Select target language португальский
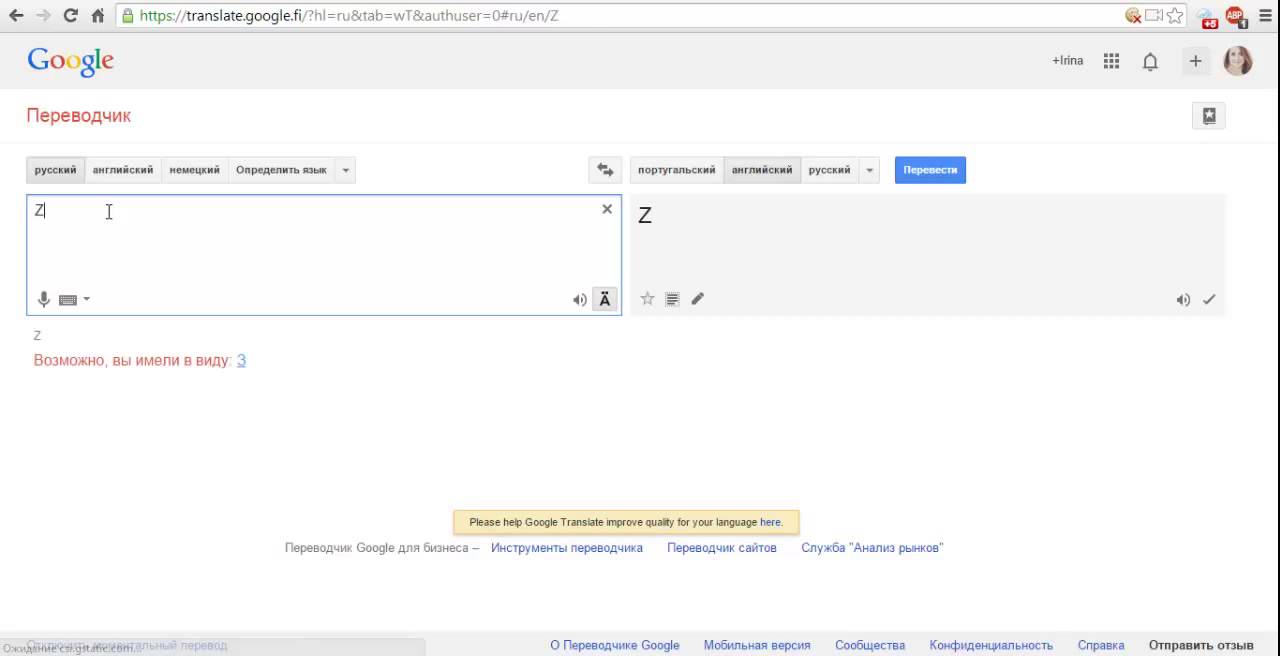 (677, 170)
